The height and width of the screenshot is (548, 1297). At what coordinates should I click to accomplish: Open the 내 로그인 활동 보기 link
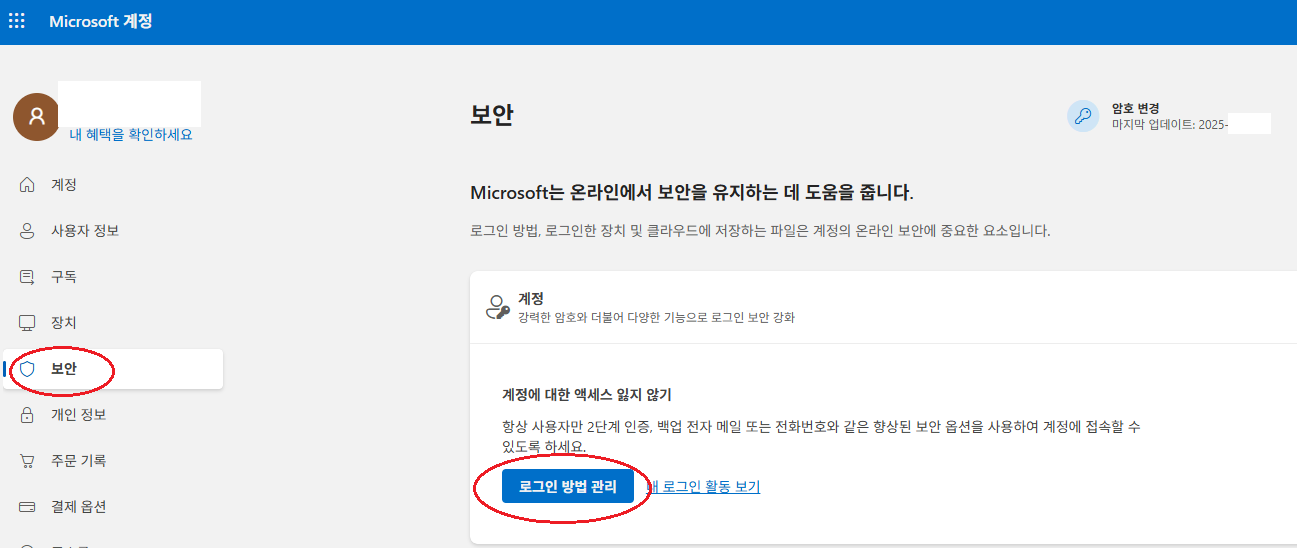(x=703, y=487)
